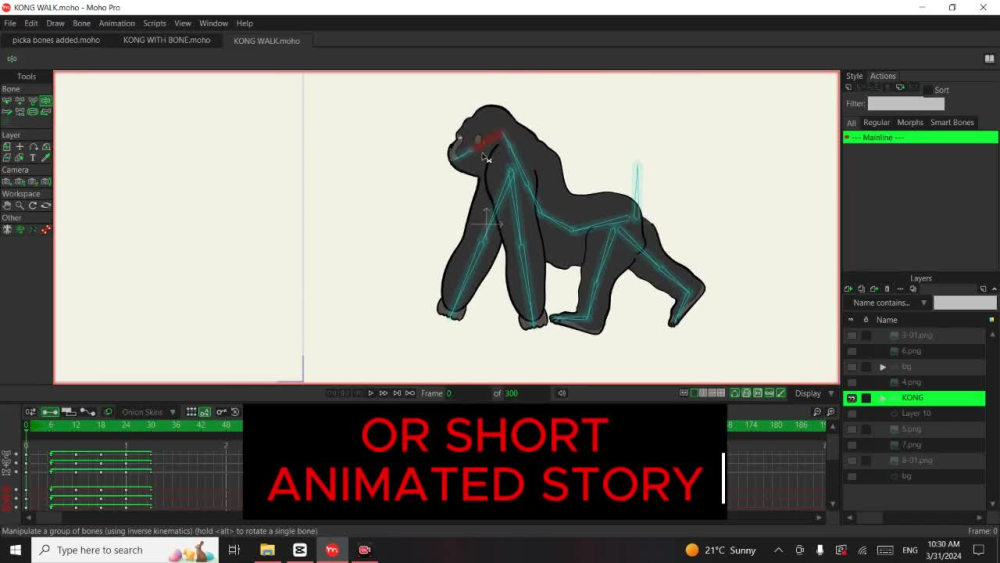Select the Pan Workspace hand tool
The width and height of the screenshot is (1000, 563).
tap(7, 205)
